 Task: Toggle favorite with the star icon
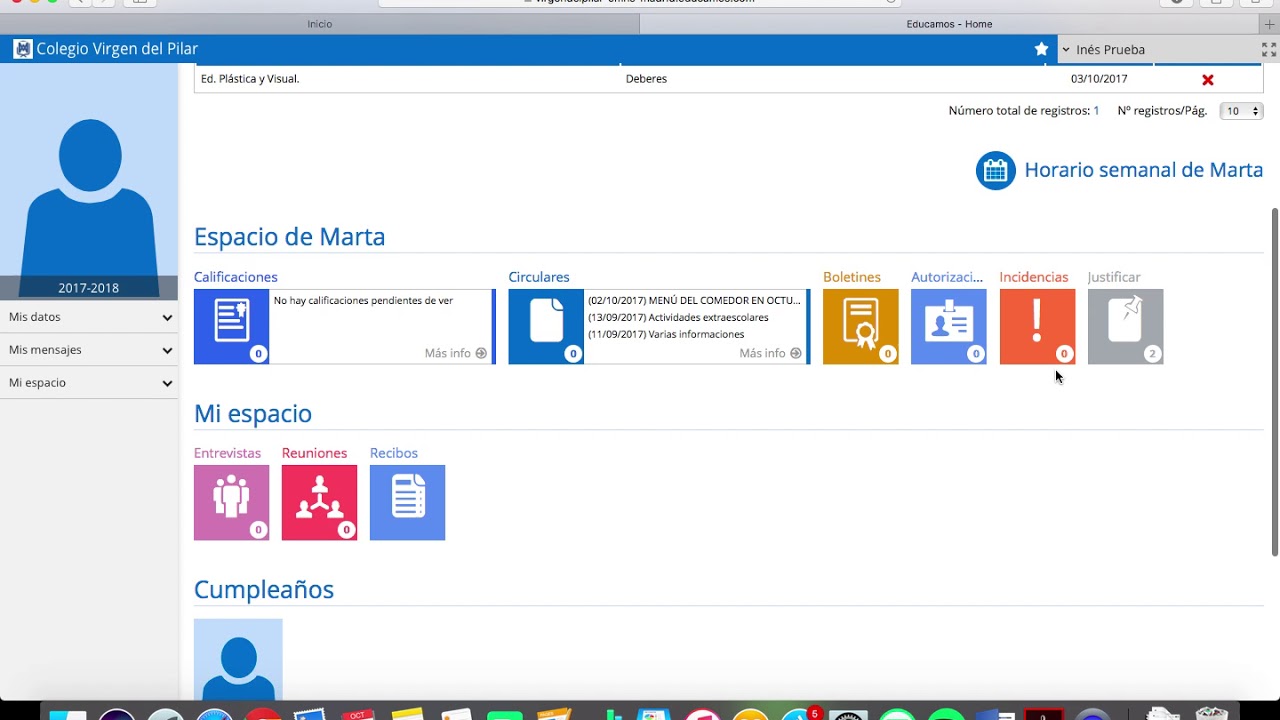(x=1041, y=48)
